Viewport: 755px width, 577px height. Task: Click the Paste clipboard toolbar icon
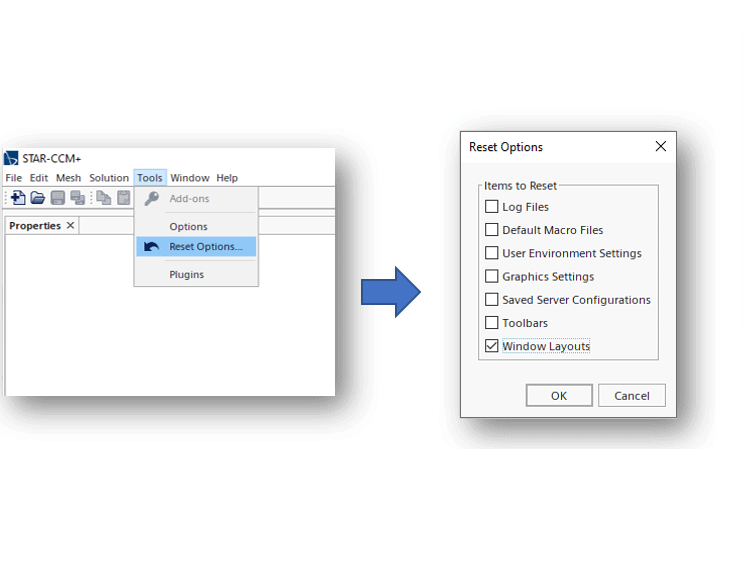tap(123, 198)
